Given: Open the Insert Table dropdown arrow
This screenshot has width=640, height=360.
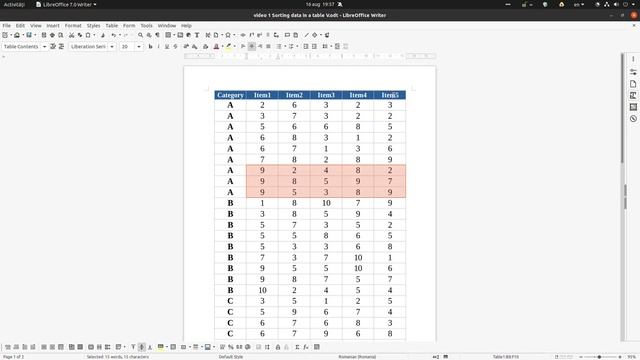Looking at the screenshot, I should click(x=173, y=35).
